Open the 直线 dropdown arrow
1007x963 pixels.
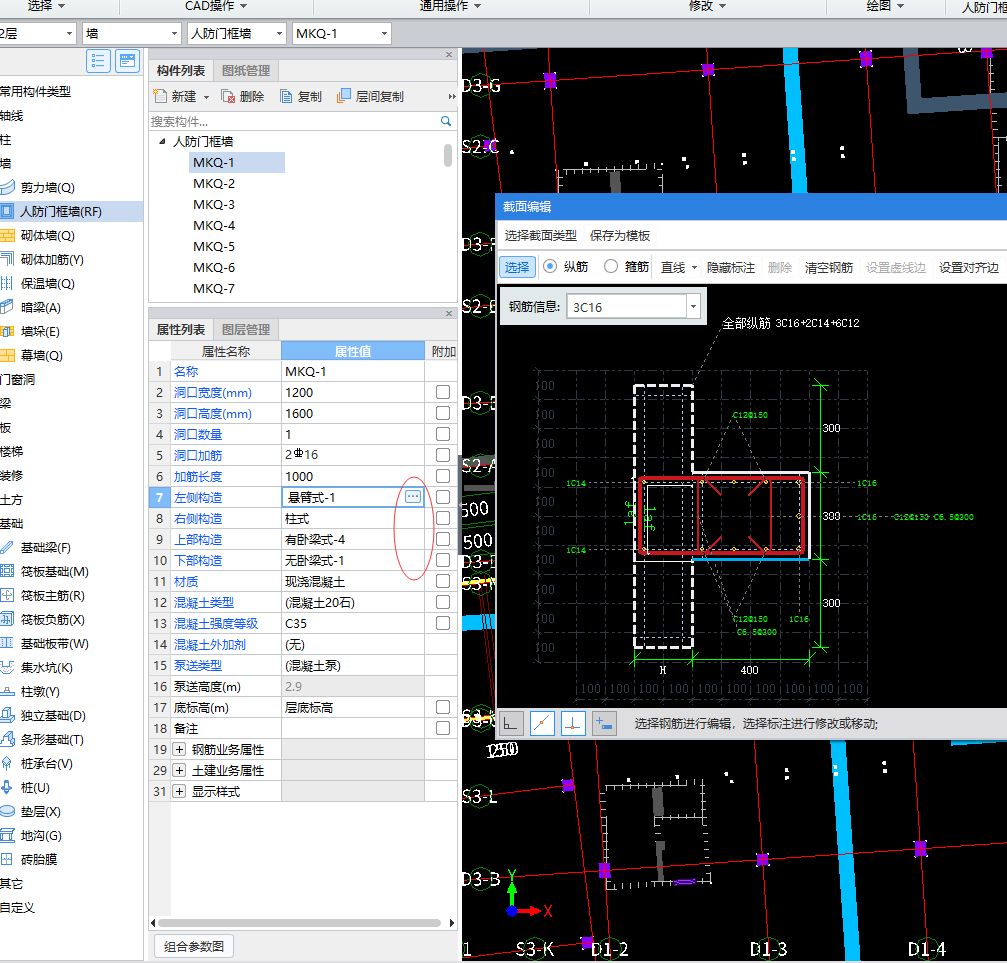tap(694, 268)
